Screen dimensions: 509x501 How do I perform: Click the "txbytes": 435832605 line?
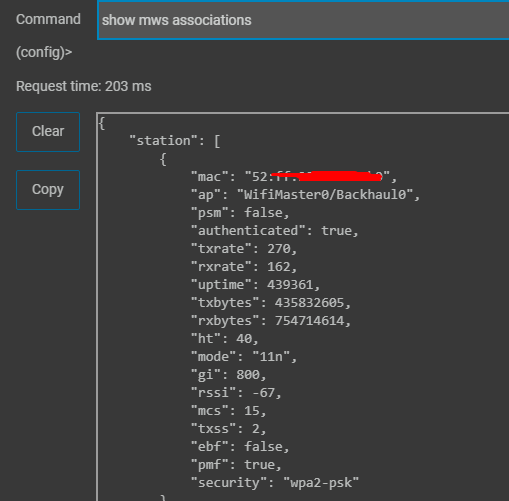(271, 303)
